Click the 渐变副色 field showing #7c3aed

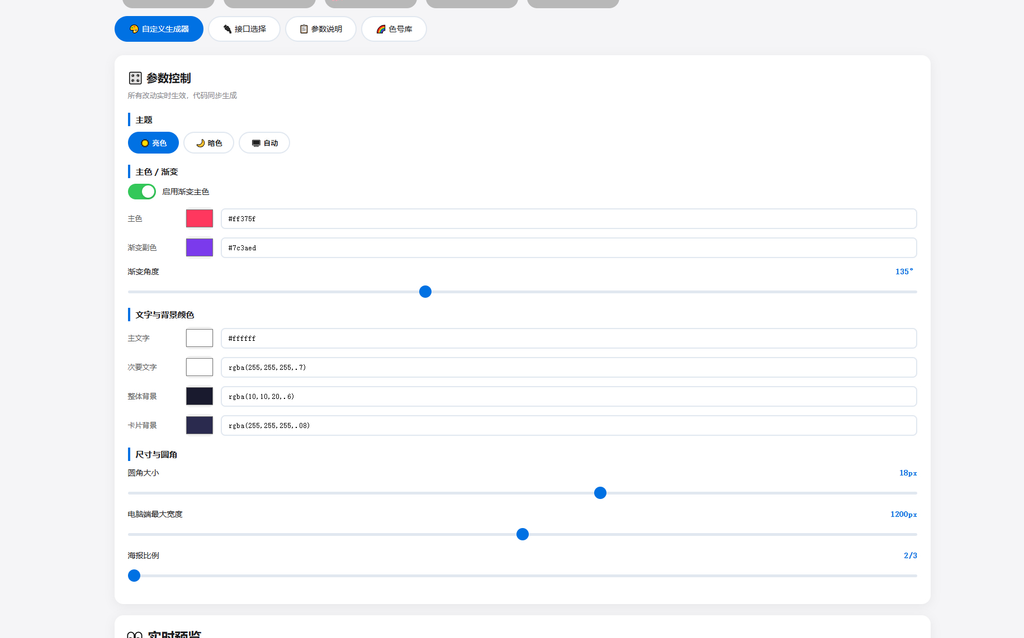tap(569, 247)
